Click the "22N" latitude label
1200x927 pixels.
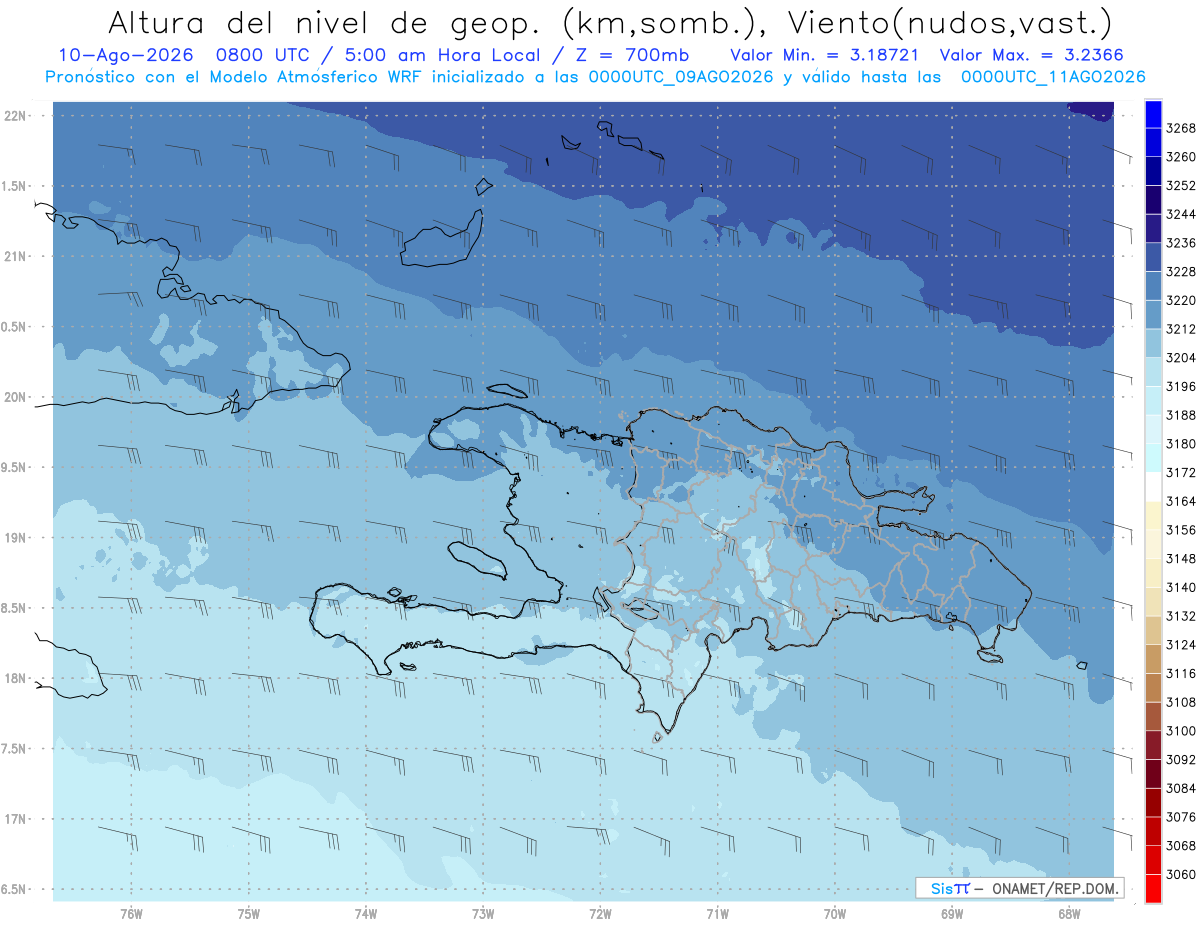pyautogui.click(x=16, y=116)
